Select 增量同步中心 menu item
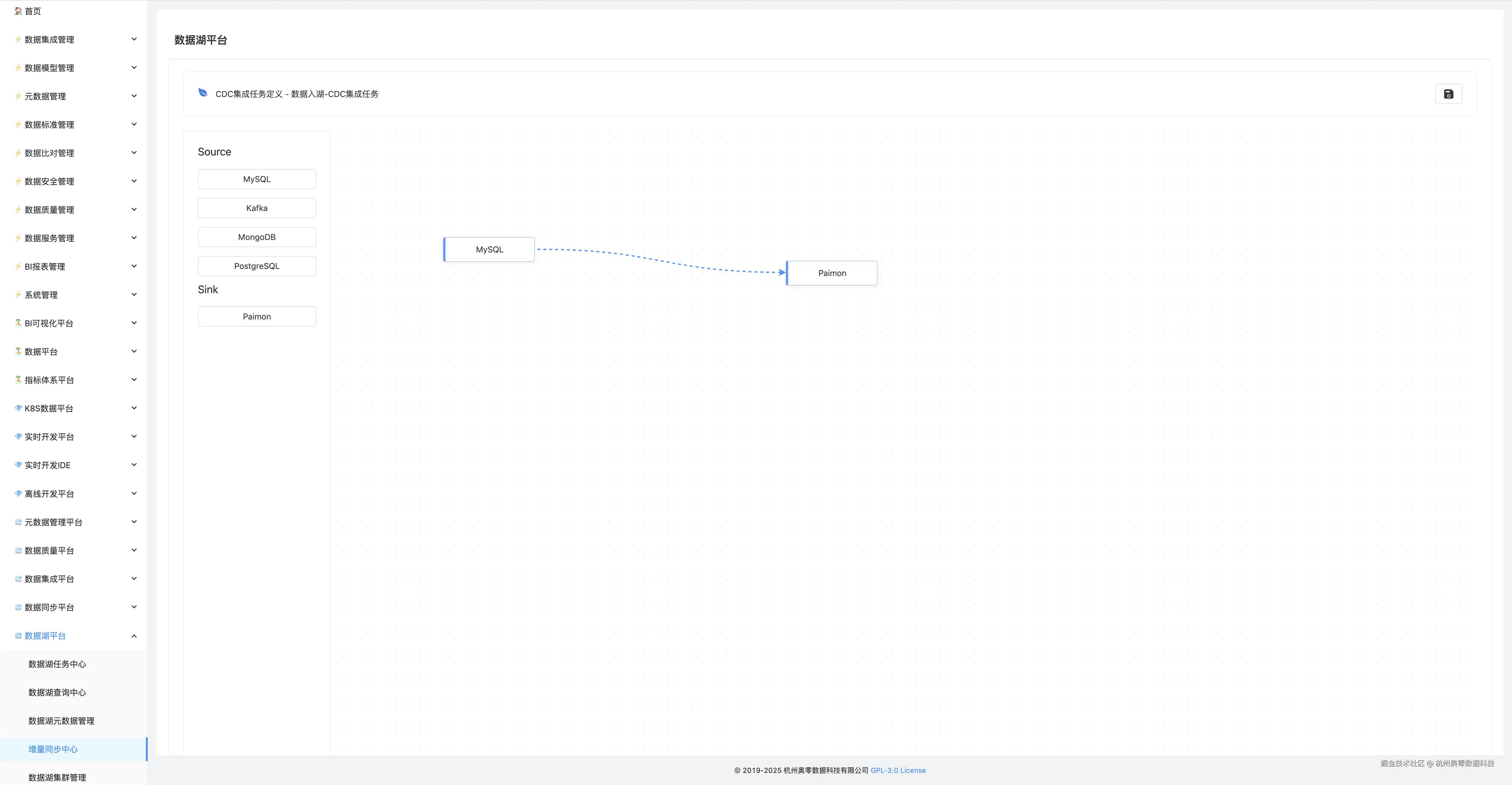Screen dimensions: 1512x785 coord(53,749)
